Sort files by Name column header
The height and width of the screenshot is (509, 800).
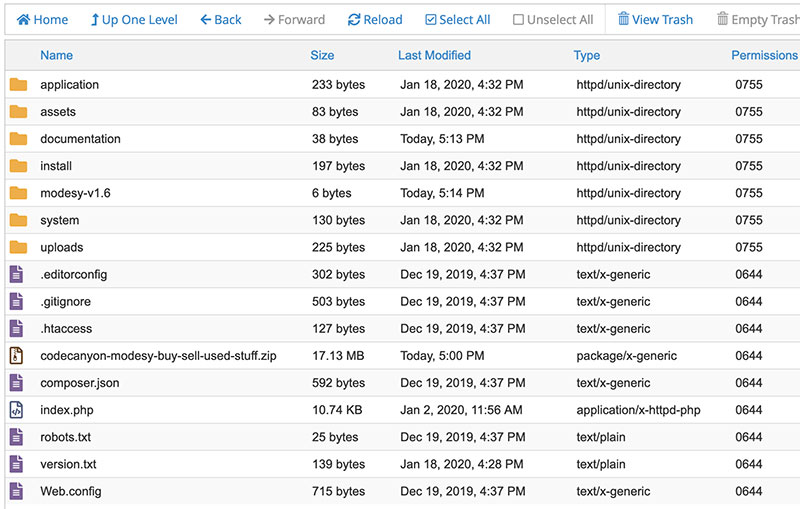56,55
